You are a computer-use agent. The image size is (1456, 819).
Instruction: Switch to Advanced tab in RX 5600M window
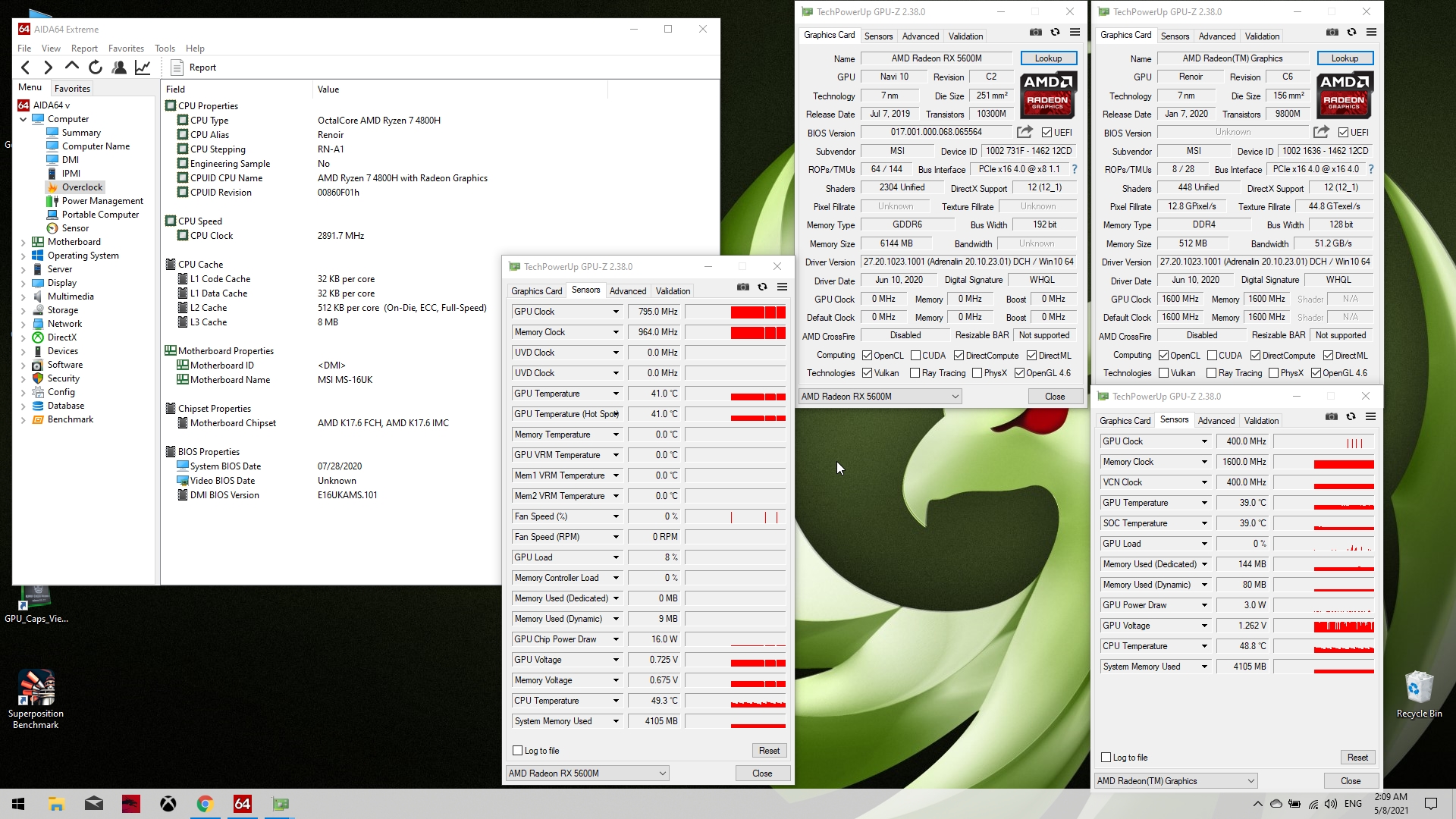pos(920,36)
